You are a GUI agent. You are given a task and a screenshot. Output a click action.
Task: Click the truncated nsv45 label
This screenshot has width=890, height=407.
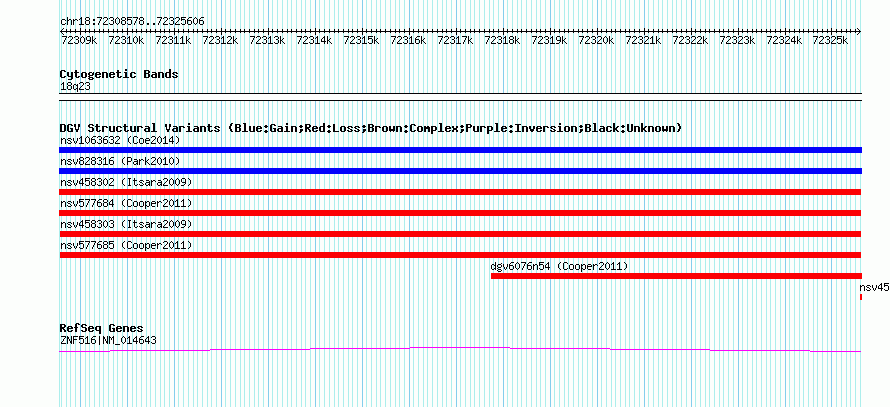coord(874,287)
